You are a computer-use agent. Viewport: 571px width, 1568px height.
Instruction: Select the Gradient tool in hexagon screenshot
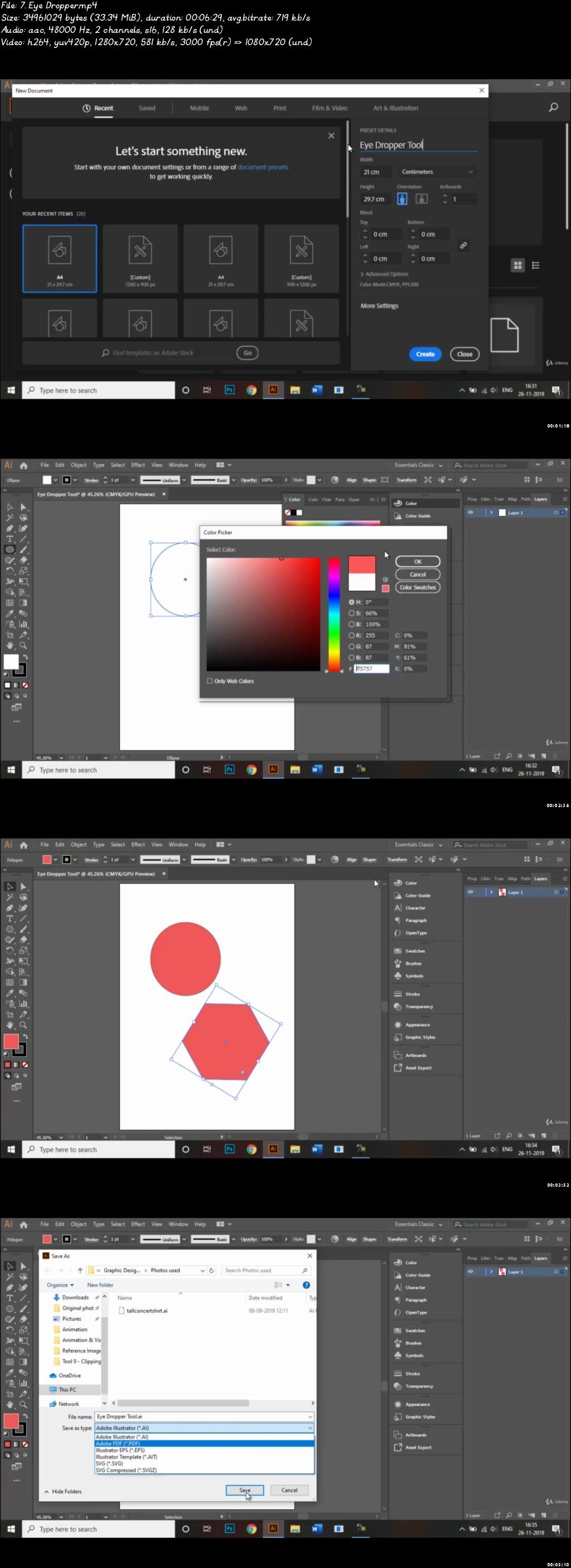[24, 982]
